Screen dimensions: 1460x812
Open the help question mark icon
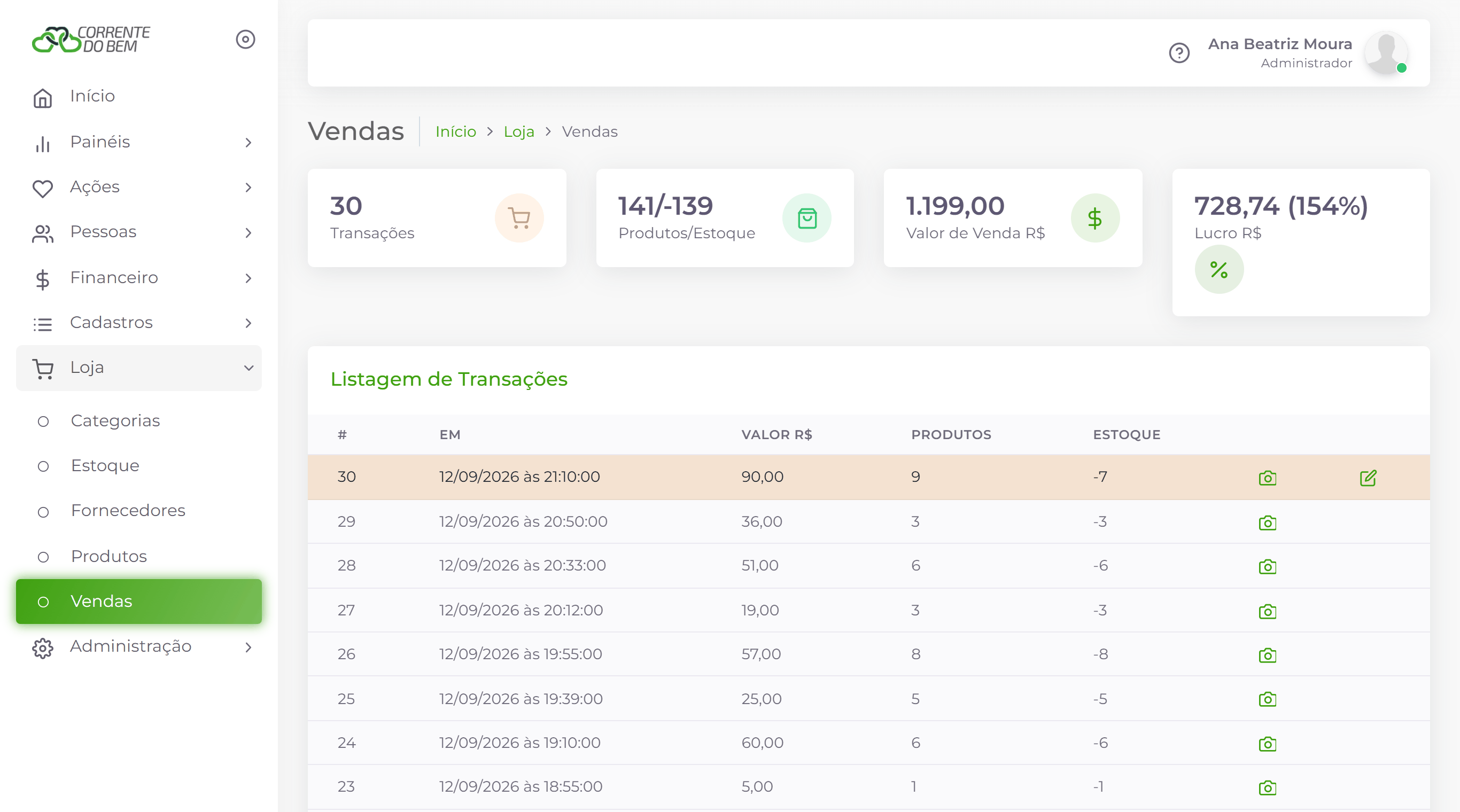pyautogui.click(x=1179, y=53)
